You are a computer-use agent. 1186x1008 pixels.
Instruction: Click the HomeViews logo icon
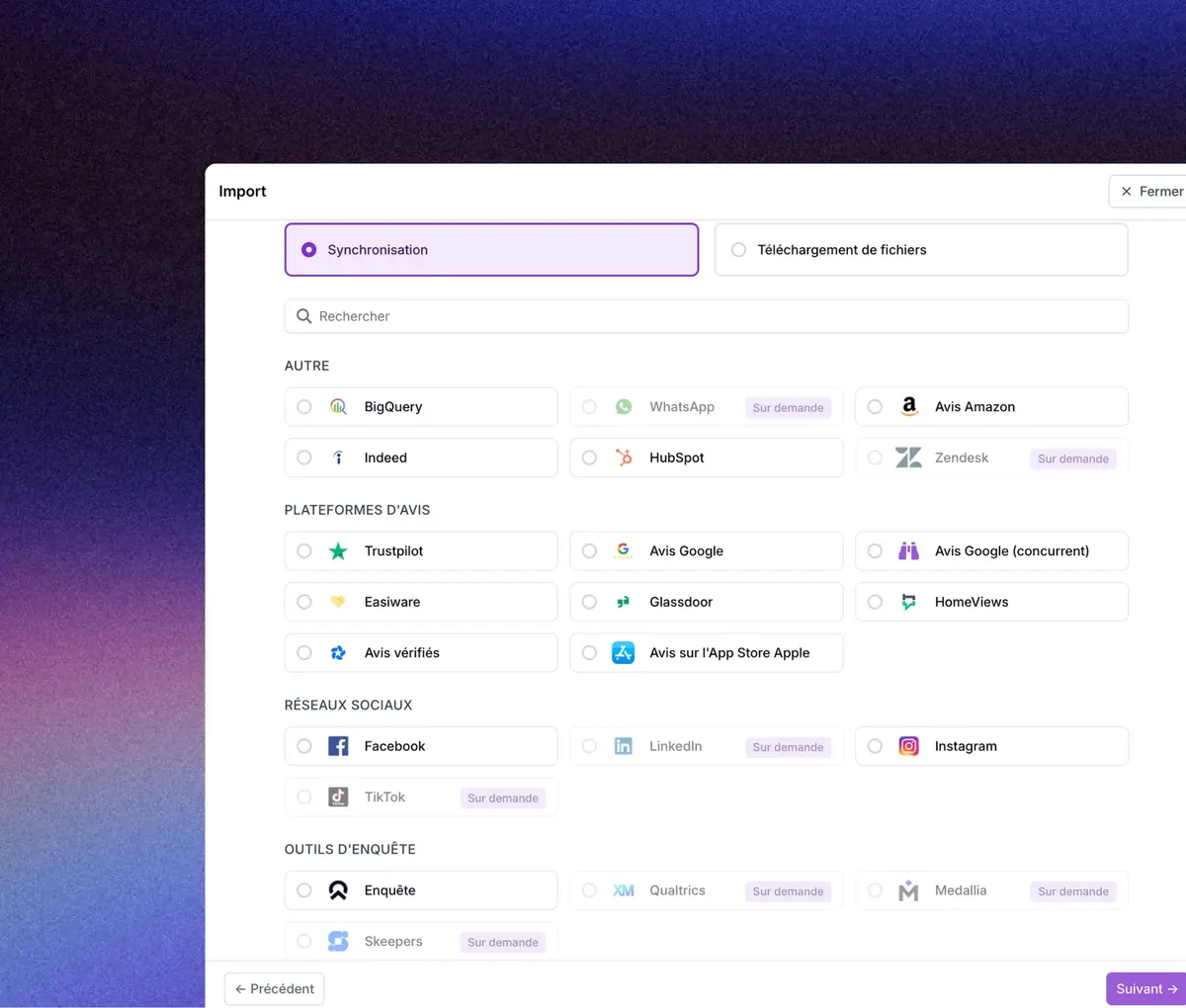tap(908, 602)
